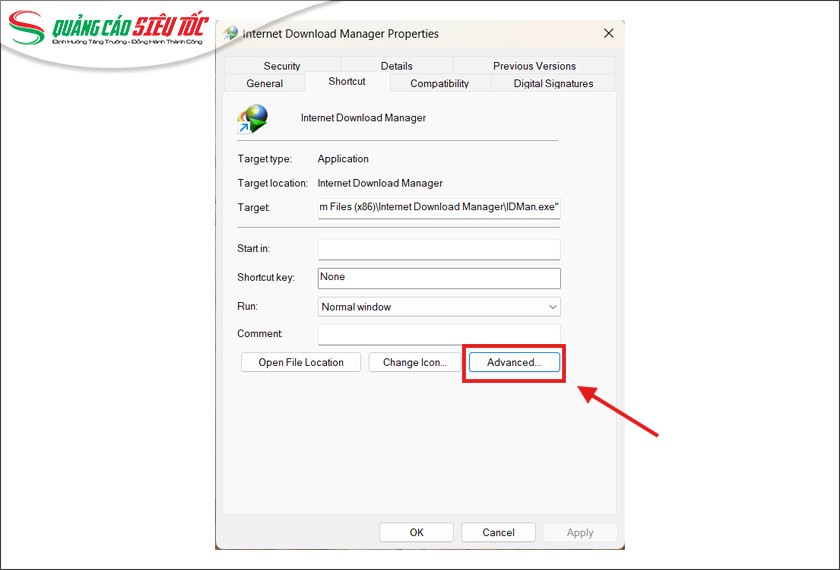Switch to the Security tab
The image size is (840, 570).
[x=282, y=66]
